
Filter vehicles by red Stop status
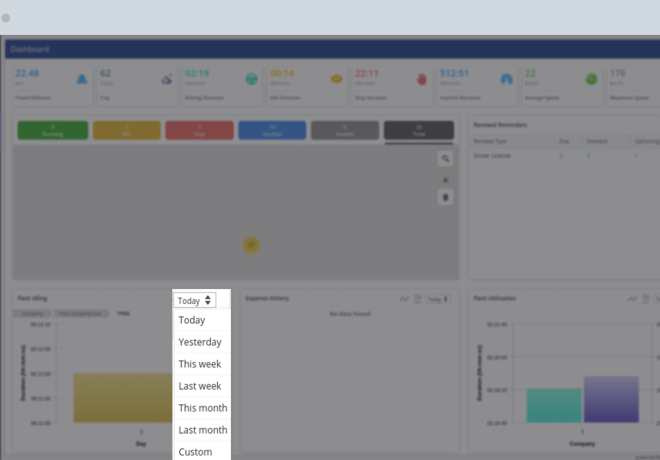coord(199,130)
